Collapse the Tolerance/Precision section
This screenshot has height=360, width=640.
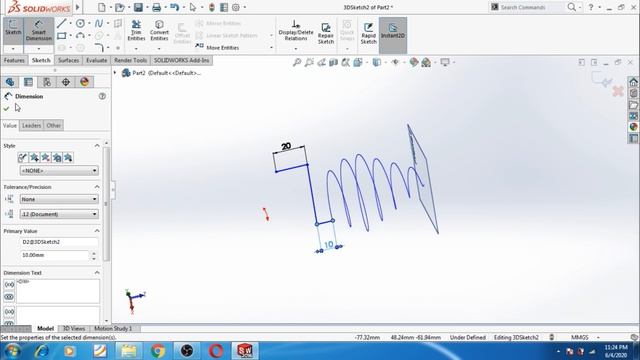point(97,187)
